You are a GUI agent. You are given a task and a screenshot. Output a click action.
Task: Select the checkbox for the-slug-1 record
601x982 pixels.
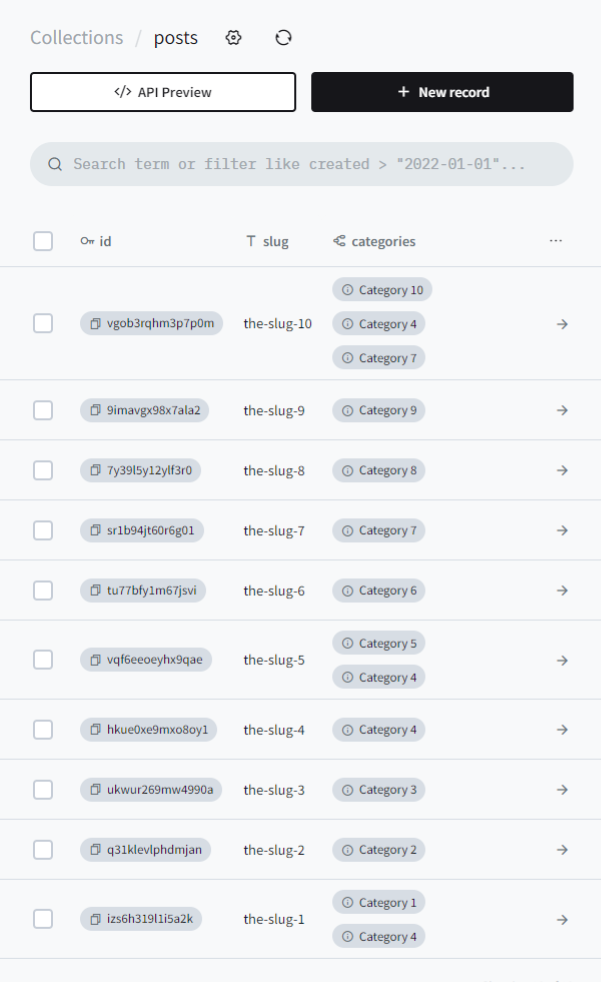tap(43, 918)
